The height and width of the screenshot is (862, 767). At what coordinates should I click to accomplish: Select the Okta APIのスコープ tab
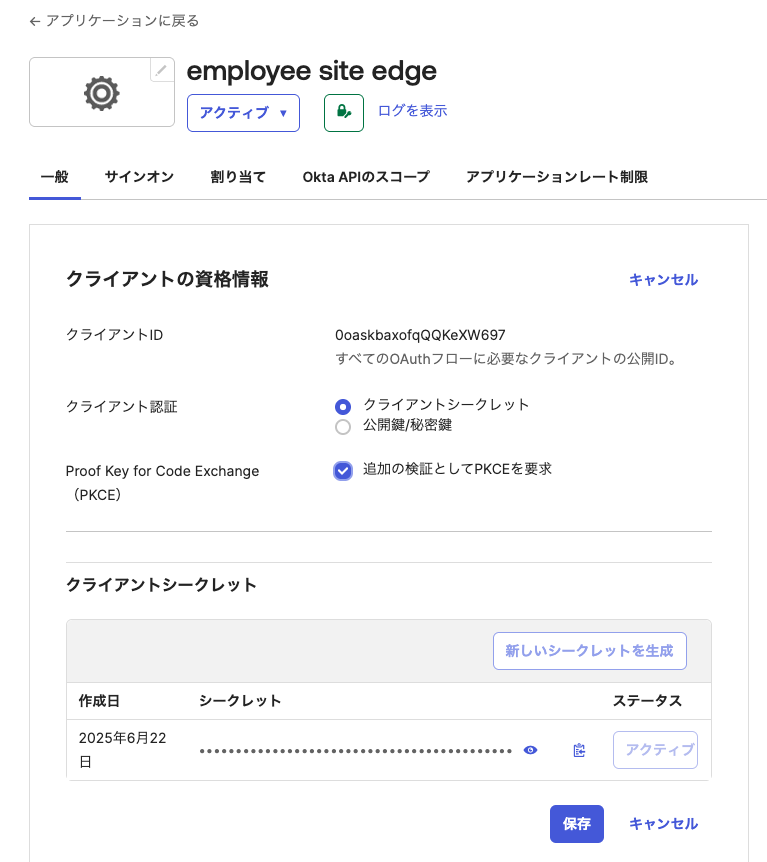(x=368, y=176)
